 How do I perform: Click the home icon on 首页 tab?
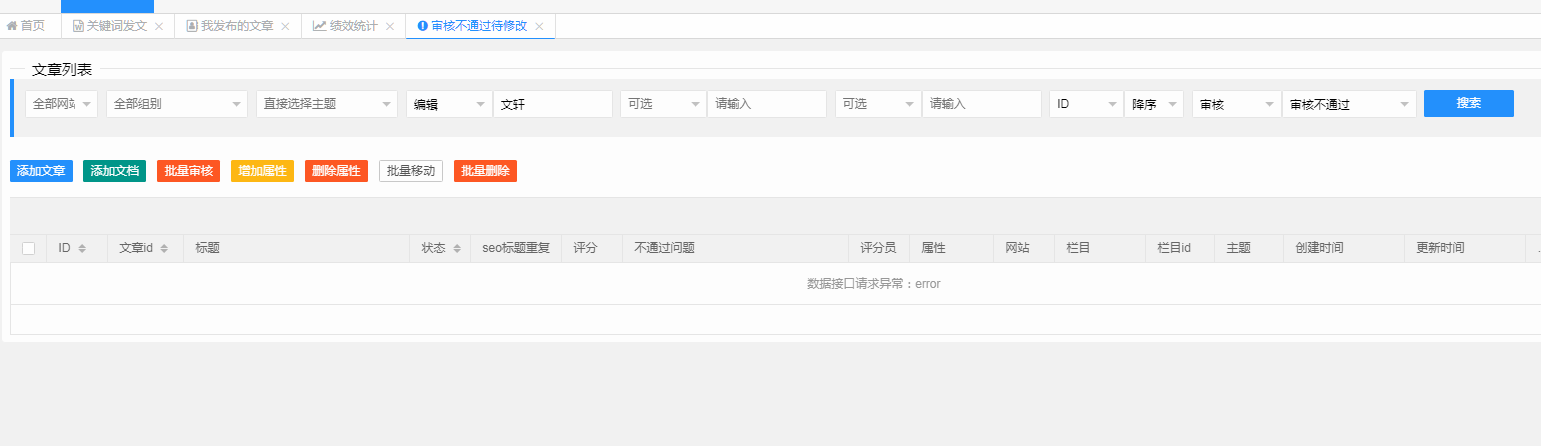pos(12,26)
